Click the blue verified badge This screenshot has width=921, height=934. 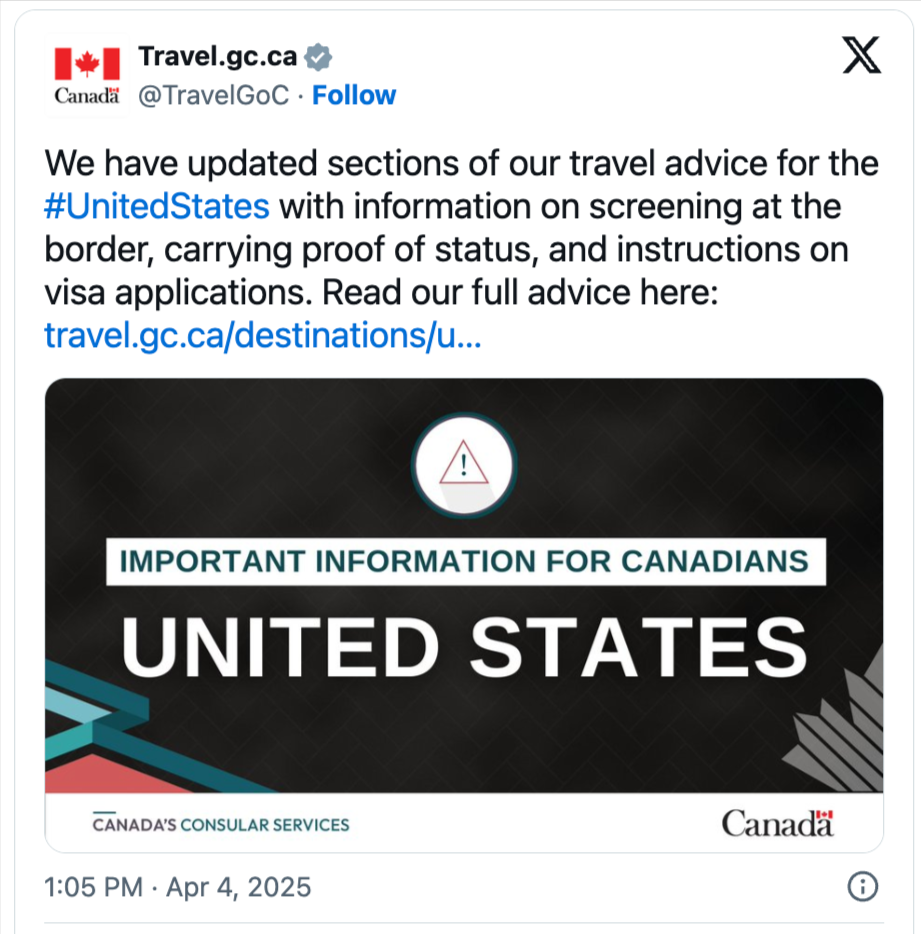pyautogui.click(x=318, y=57)
